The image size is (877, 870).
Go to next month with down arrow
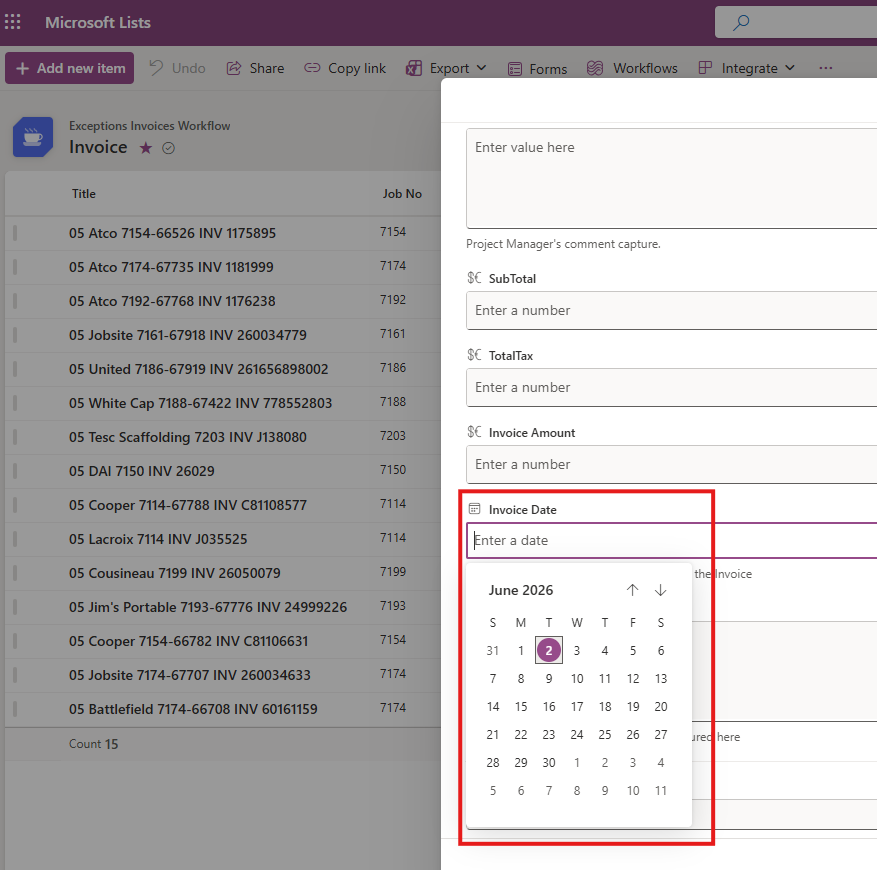(661, 590)
